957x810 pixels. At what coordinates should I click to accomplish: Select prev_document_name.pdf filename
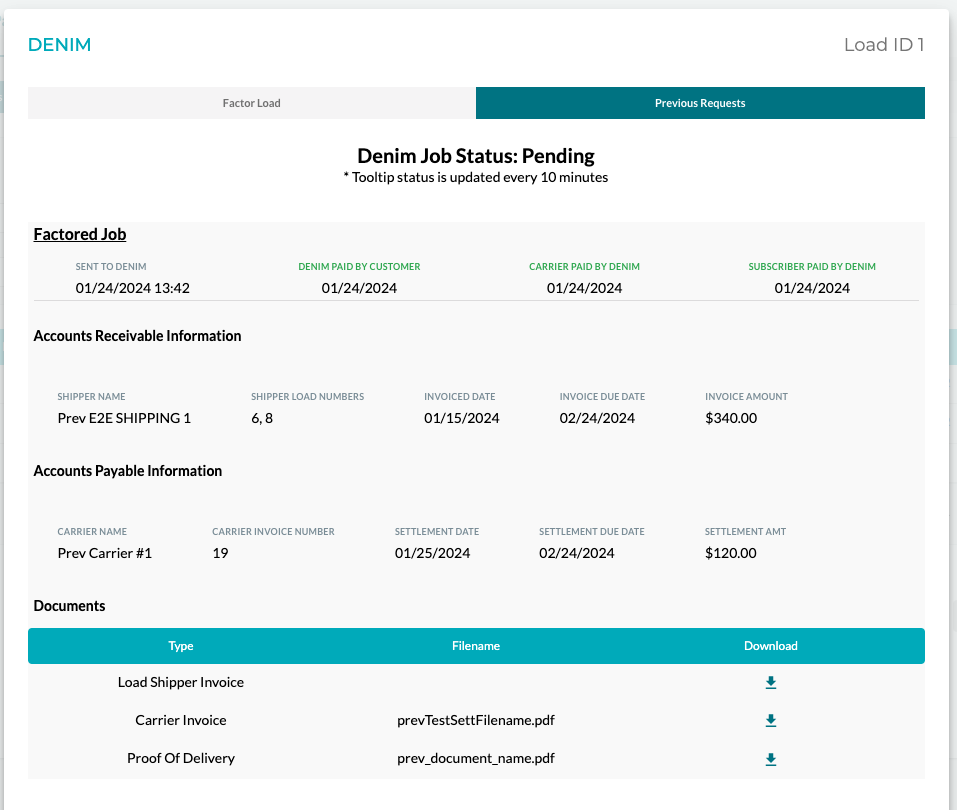click(x=475, y=758)
